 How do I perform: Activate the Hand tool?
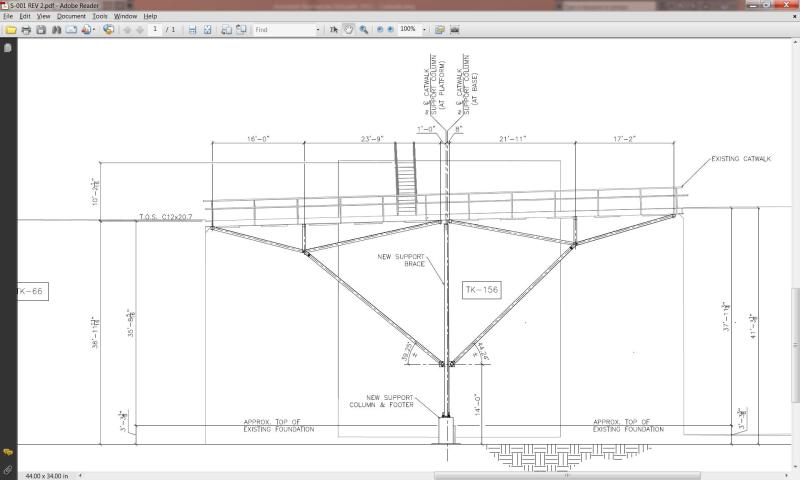348,30
